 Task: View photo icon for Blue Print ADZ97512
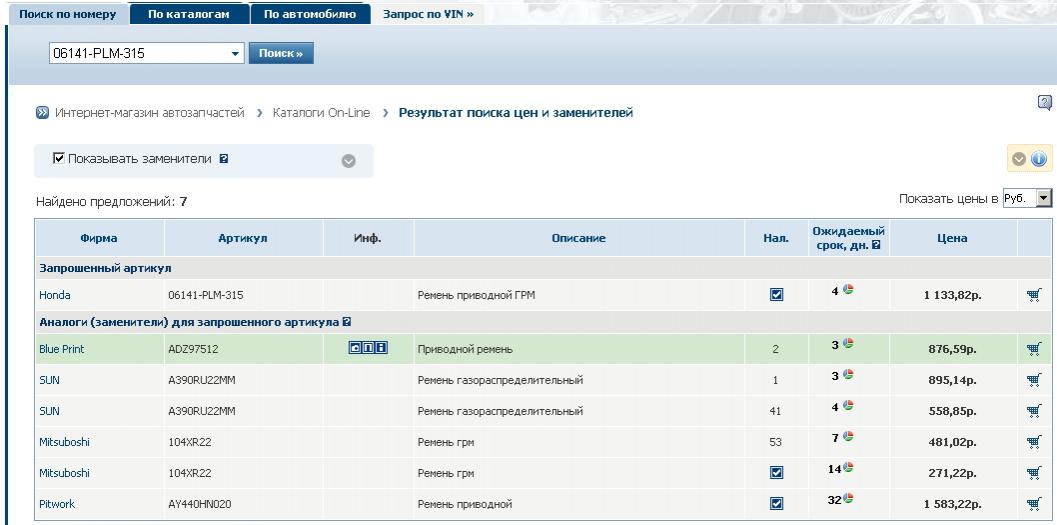(355, 348)
